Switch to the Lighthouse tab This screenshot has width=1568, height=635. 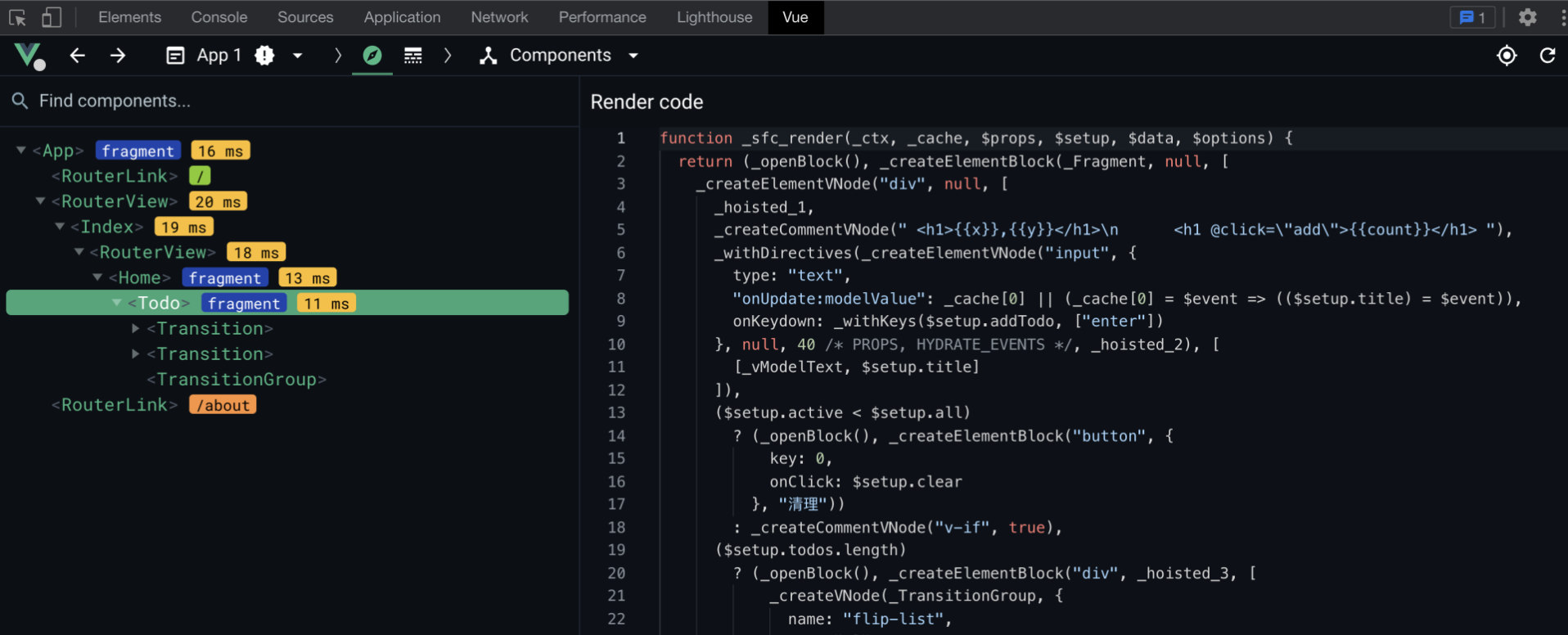pos(714,17)
